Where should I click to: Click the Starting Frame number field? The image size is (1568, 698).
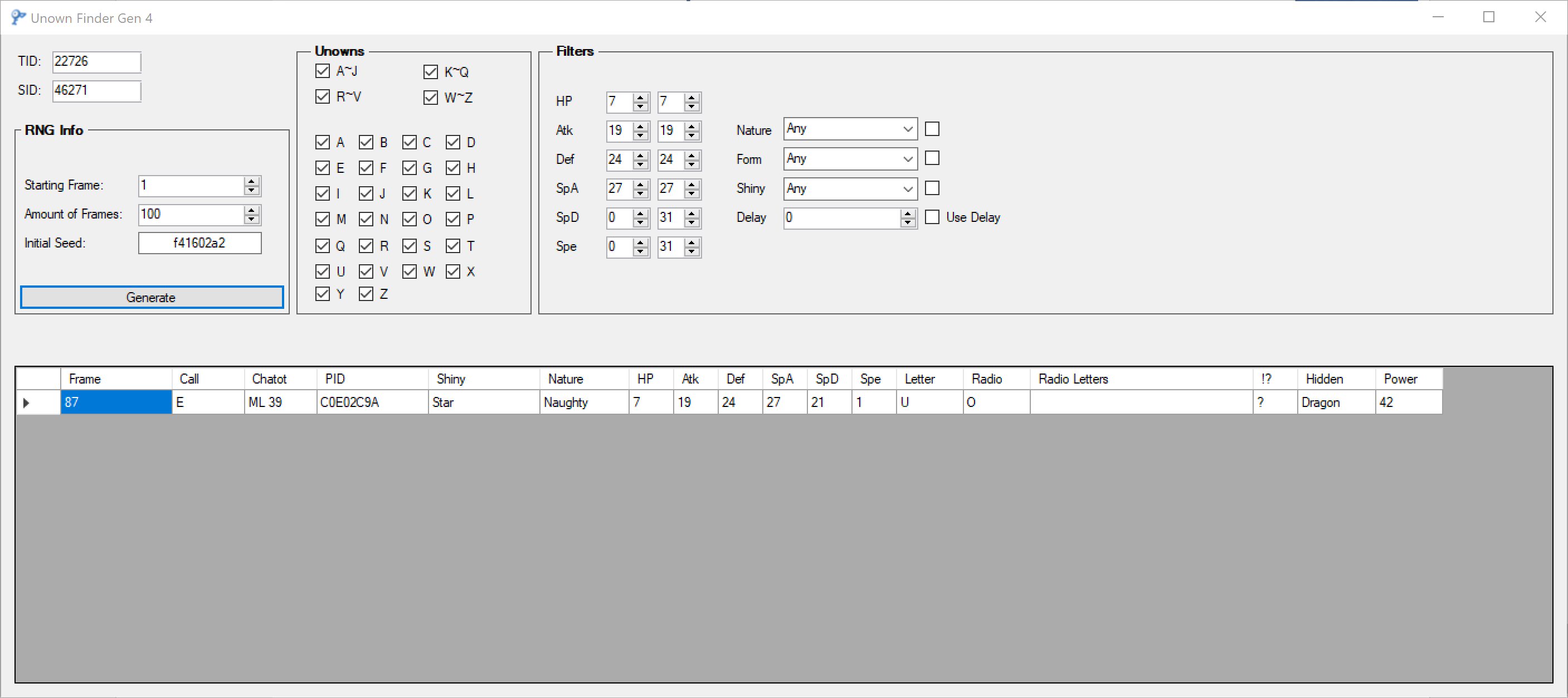pos(199,185)
